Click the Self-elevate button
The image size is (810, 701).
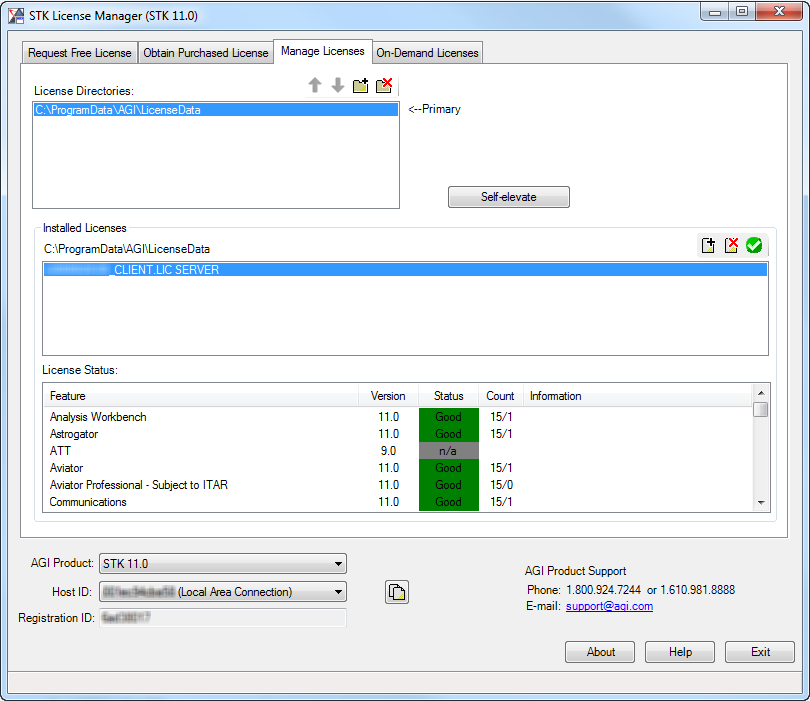[x=509, y=197]
